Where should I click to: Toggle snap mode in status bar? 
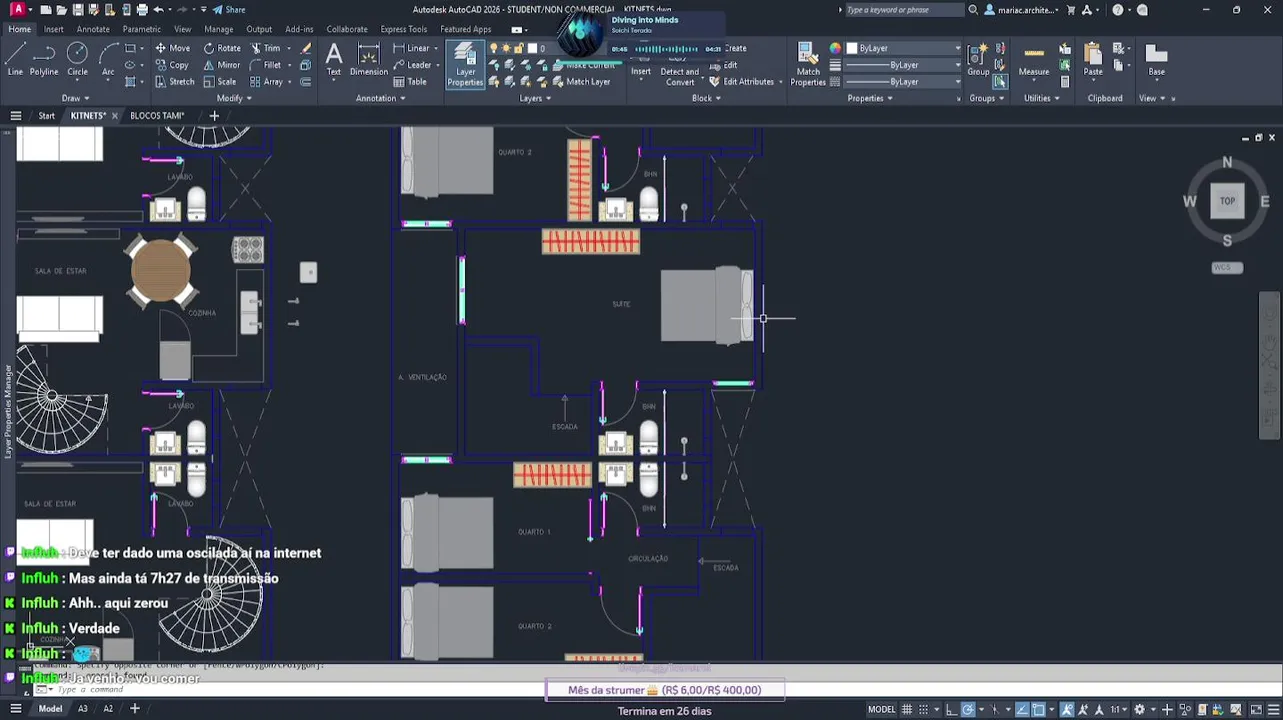[924, 709]
